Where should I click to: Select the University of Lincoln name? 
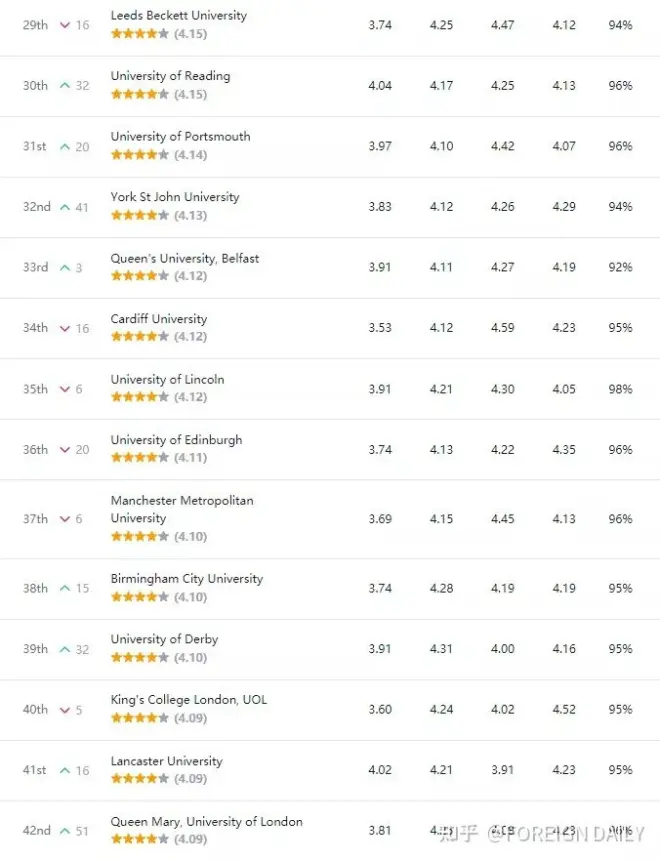(167, 380)
